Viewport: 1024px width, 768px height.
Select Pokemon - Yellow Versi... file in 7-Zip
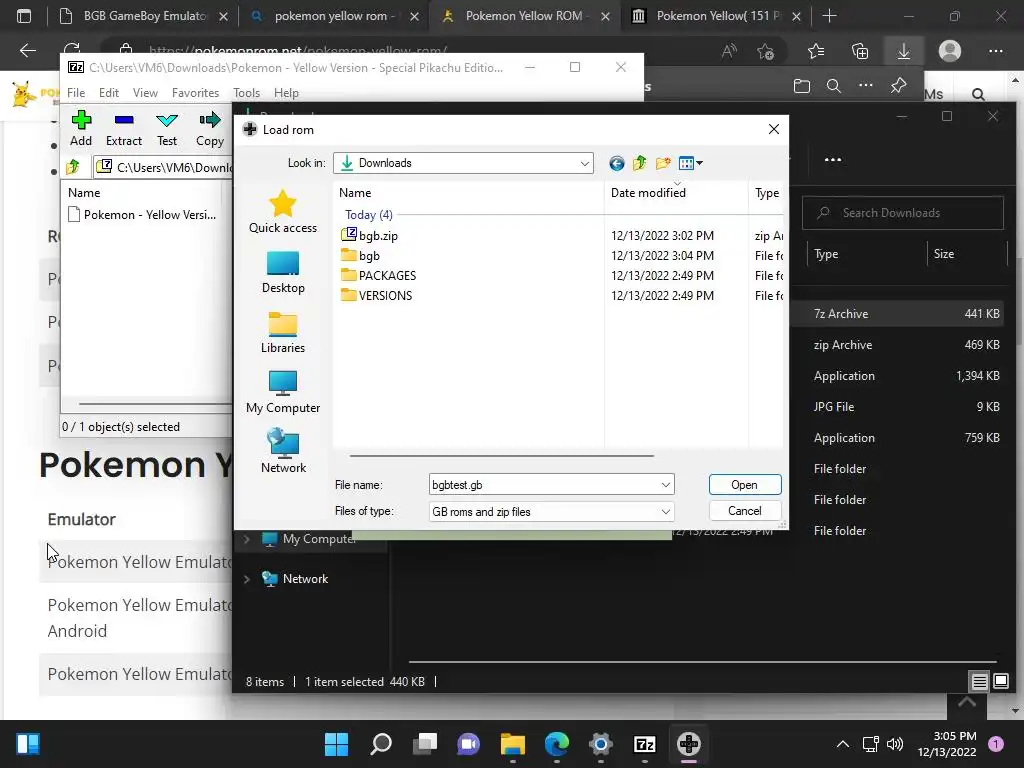142,215
